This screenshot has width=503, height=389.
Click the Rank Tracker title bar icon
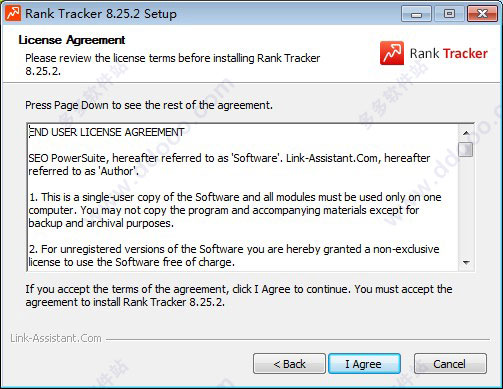[13, 14]
